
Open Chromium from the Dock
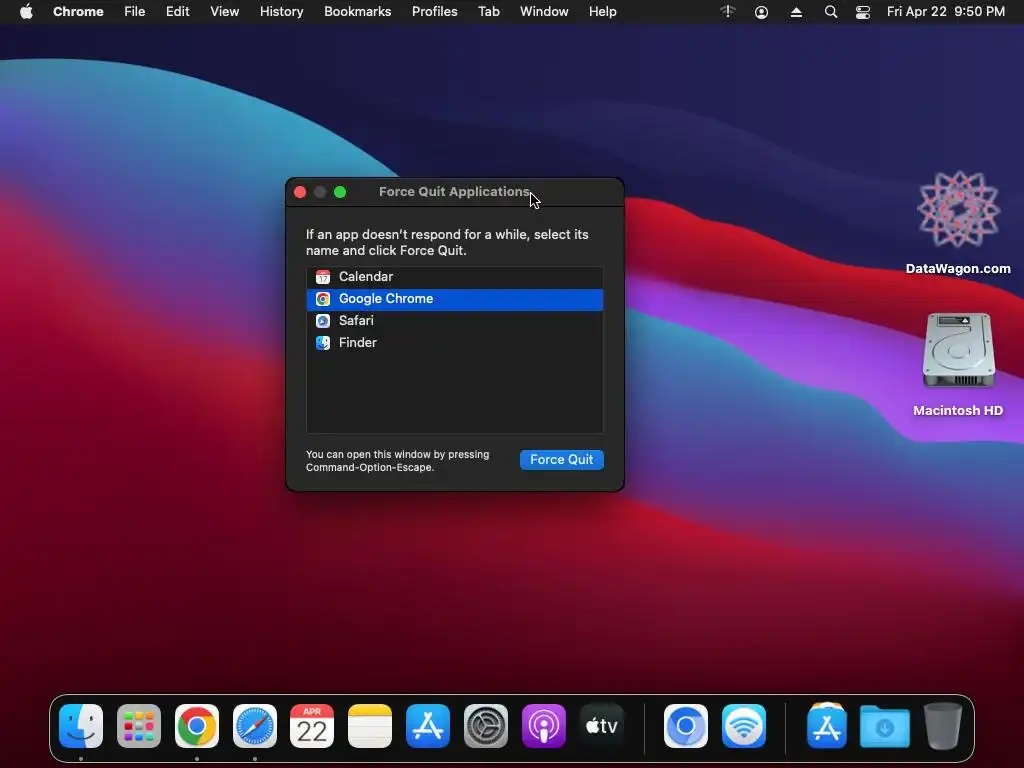click(x=686, y=726)
